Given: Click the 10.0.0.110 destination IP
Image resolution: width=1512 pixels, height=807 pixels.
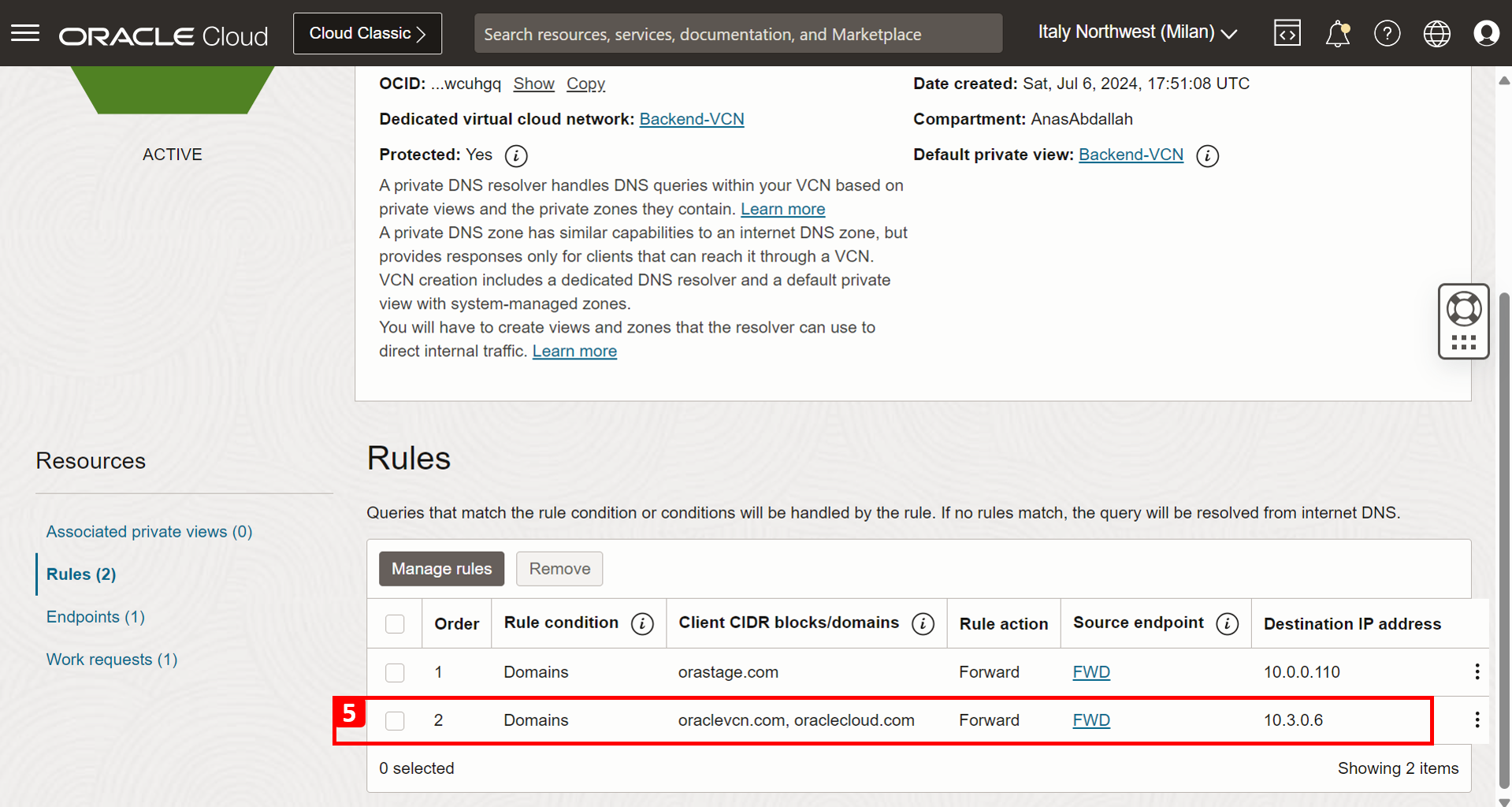Looking at the screenshot, I should tap(1302, 671).
